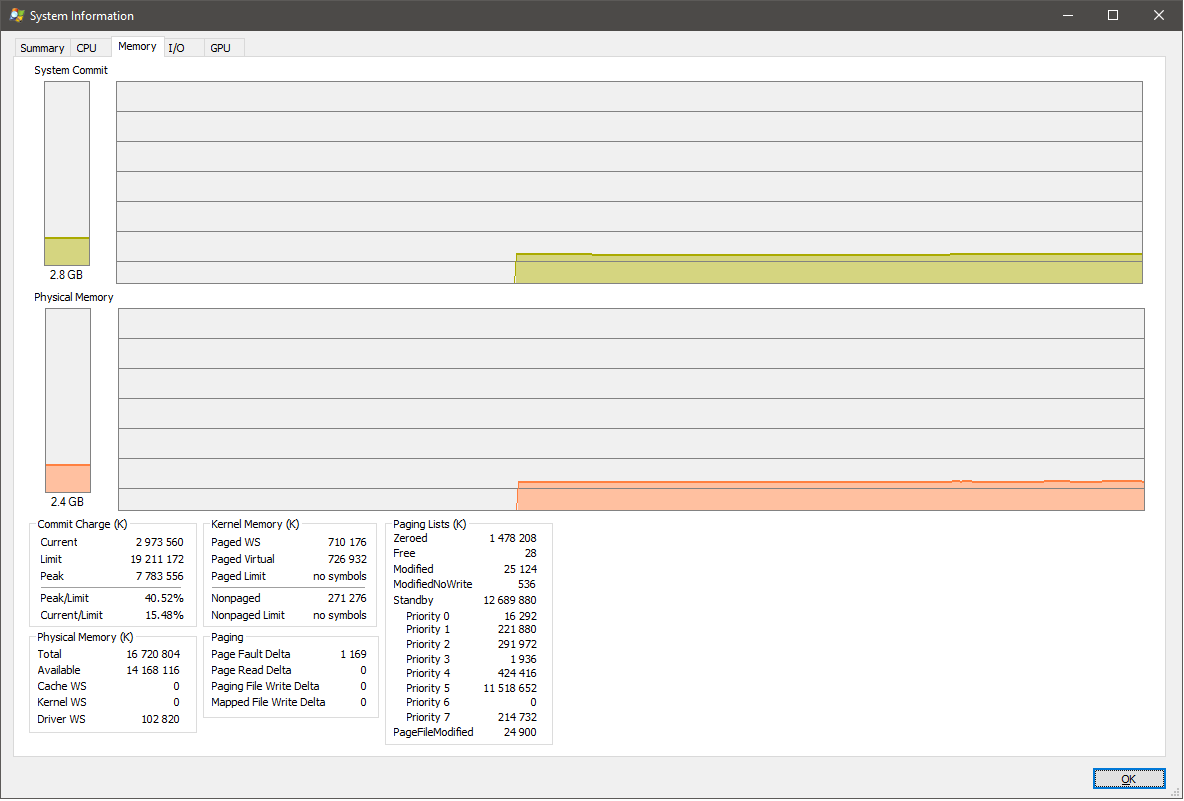This screenshot has height=801, width=1184.
Task: Click Paged Virtual value 726 932
Action: click(x=347, y=559)
